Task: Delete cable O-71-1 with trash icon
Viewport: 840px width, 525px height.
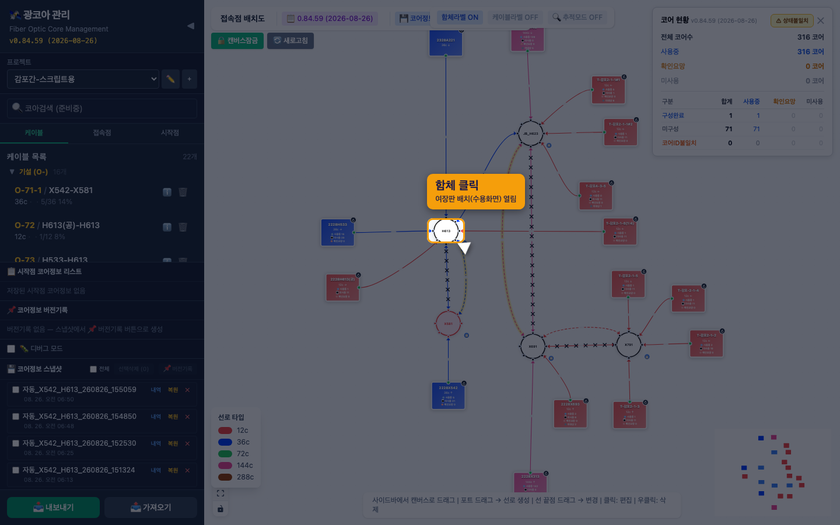Action: [183, 192]
